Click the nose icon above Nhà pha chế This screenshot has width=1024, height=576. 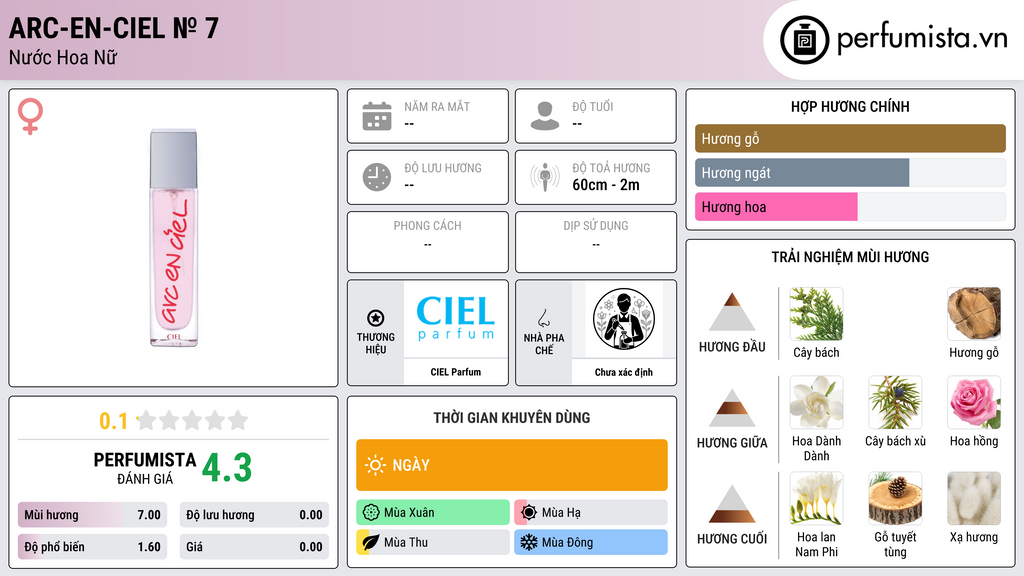(x=543, y=318)
